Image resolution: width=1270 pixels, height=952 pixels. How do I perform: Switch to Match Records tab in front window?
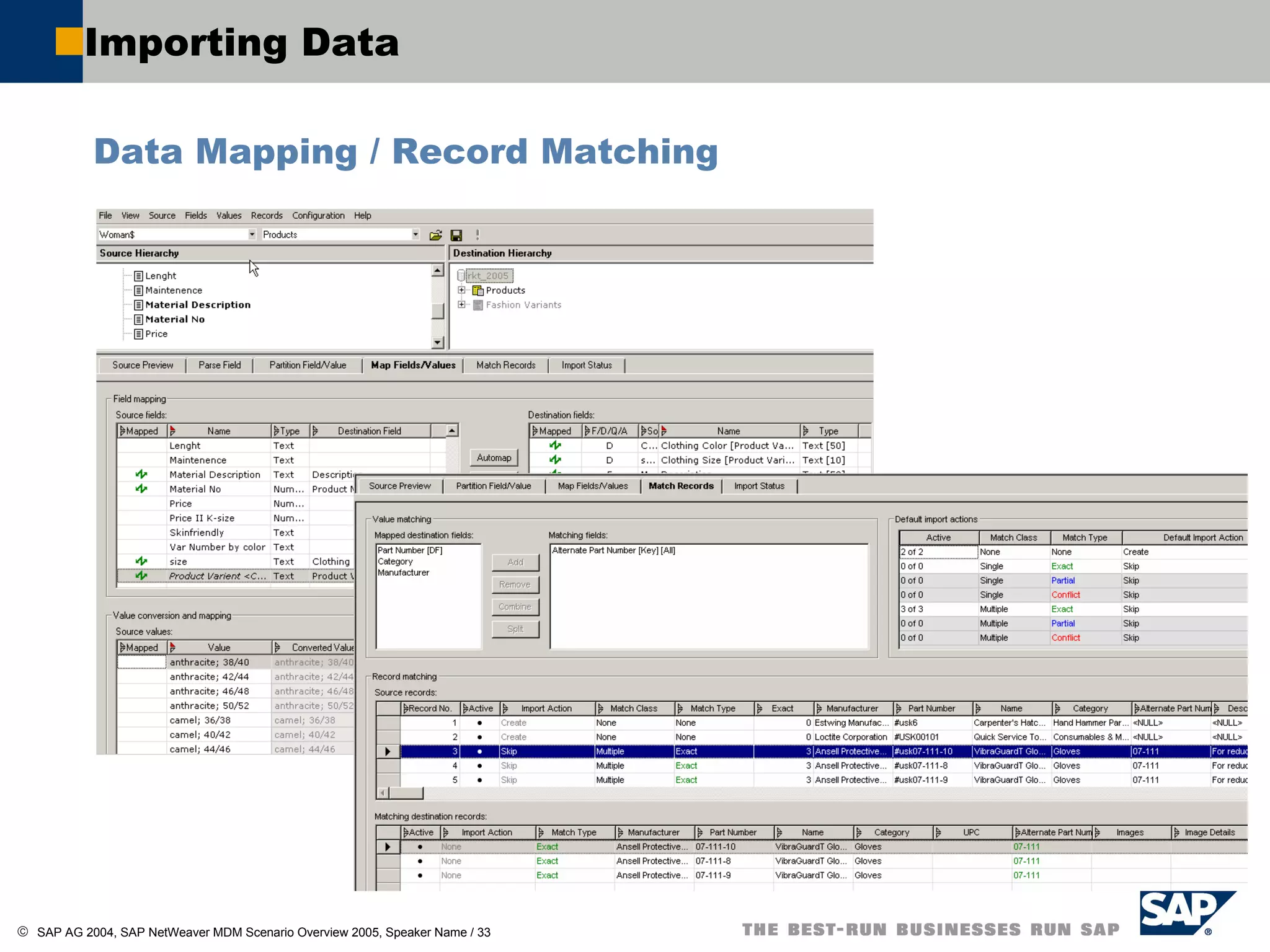coord(681,486)
